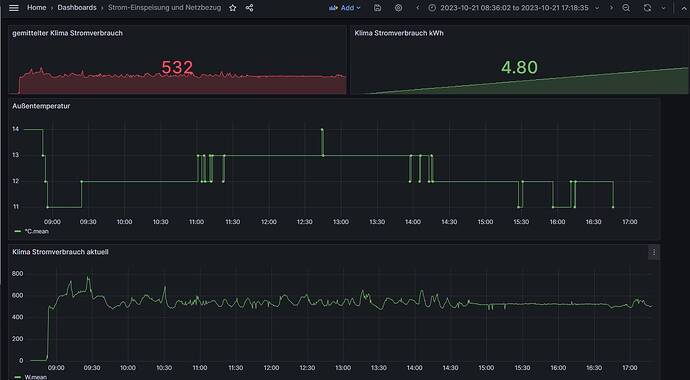Click the clock icon in time picker
The height and width of the screenshot is (380, 690).
pyautogui.click(x=432, y=8)
